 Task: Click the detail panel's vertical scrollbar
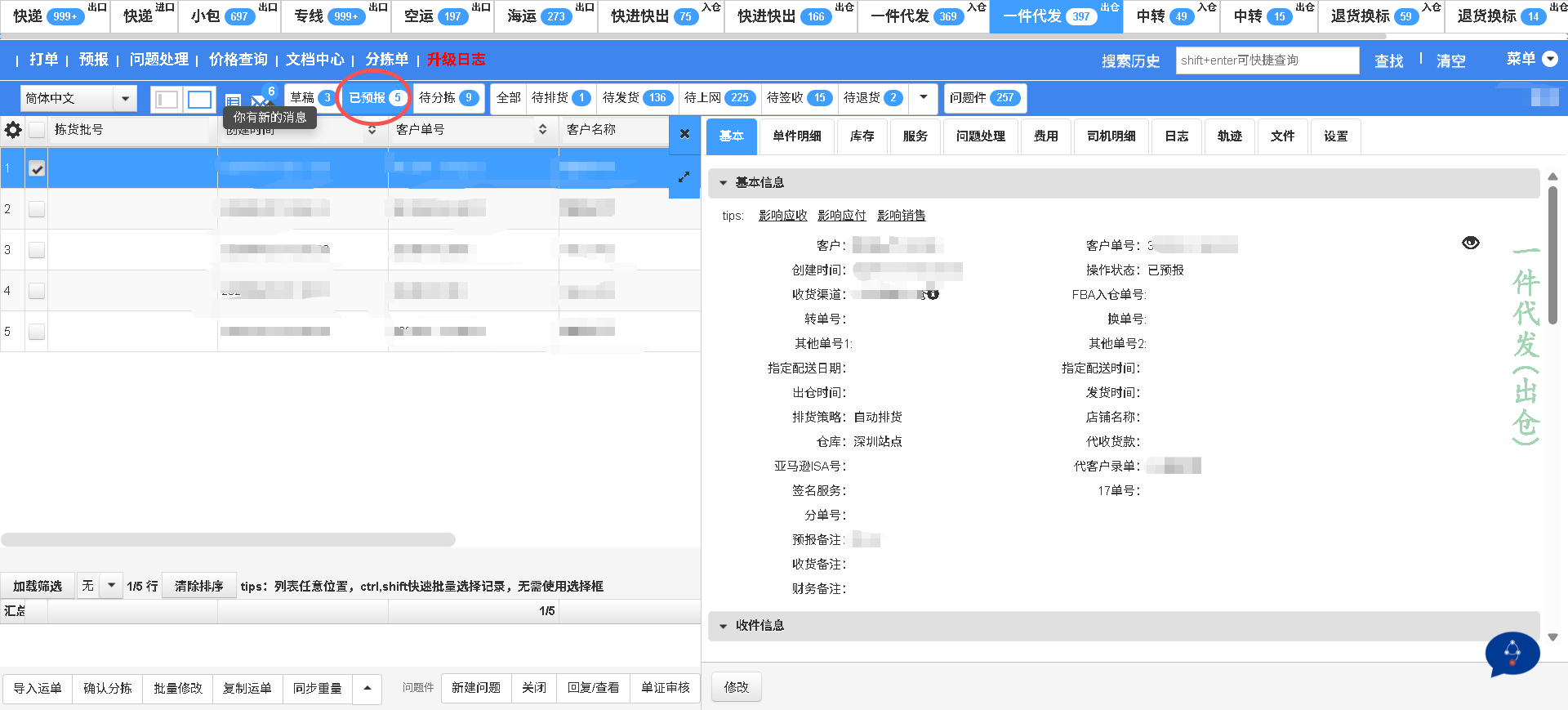click(x=1552, y=255)
